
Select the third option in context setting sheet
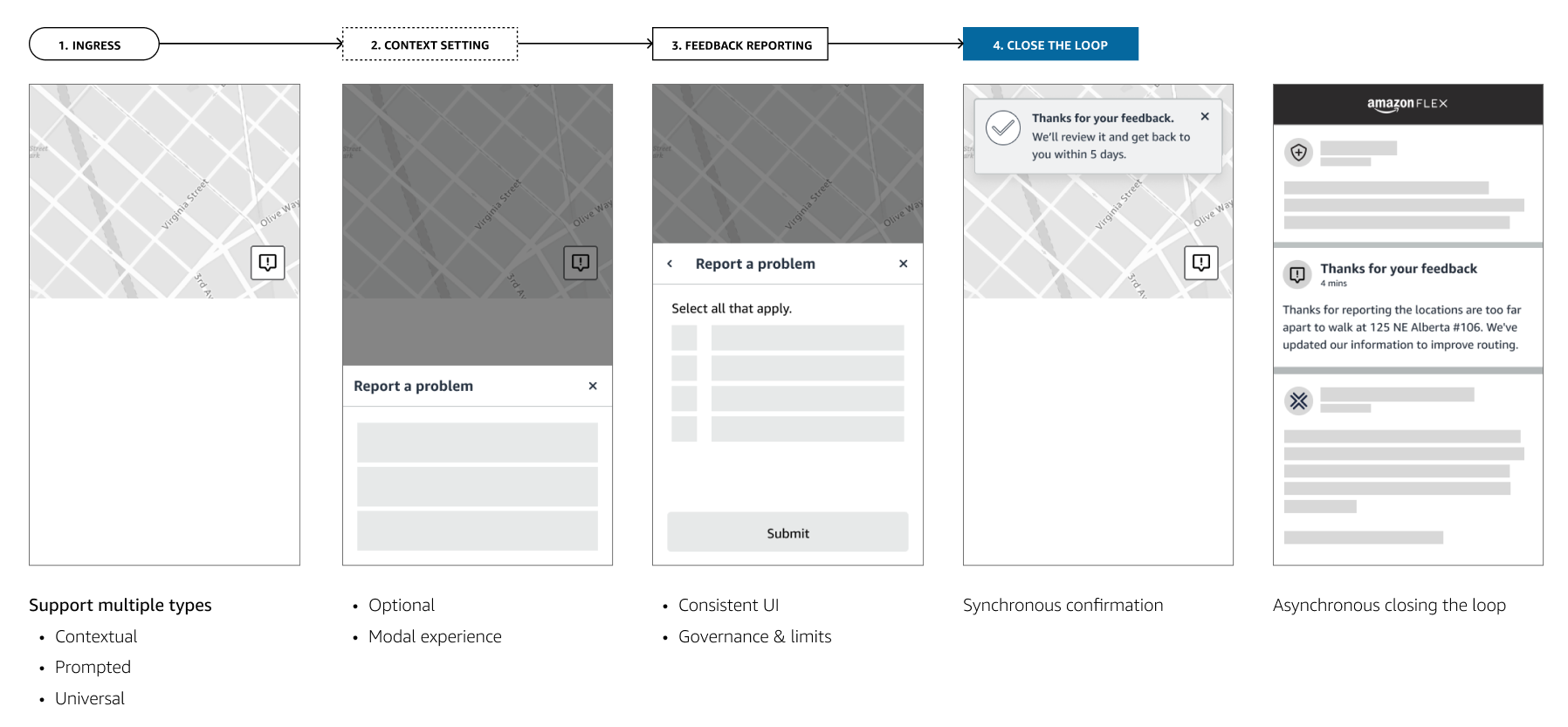478,531
